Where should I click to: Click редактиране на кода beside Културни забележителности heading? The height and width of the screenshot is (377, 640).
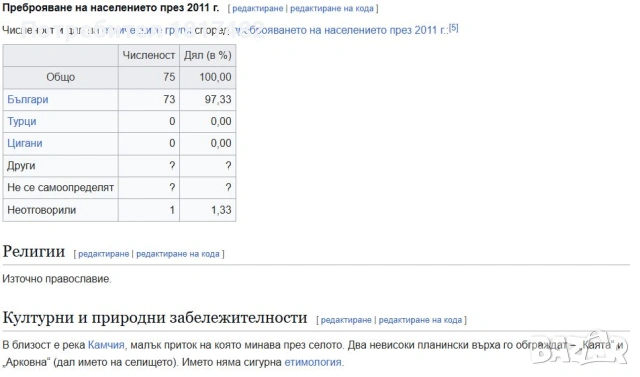coord(420,320)
